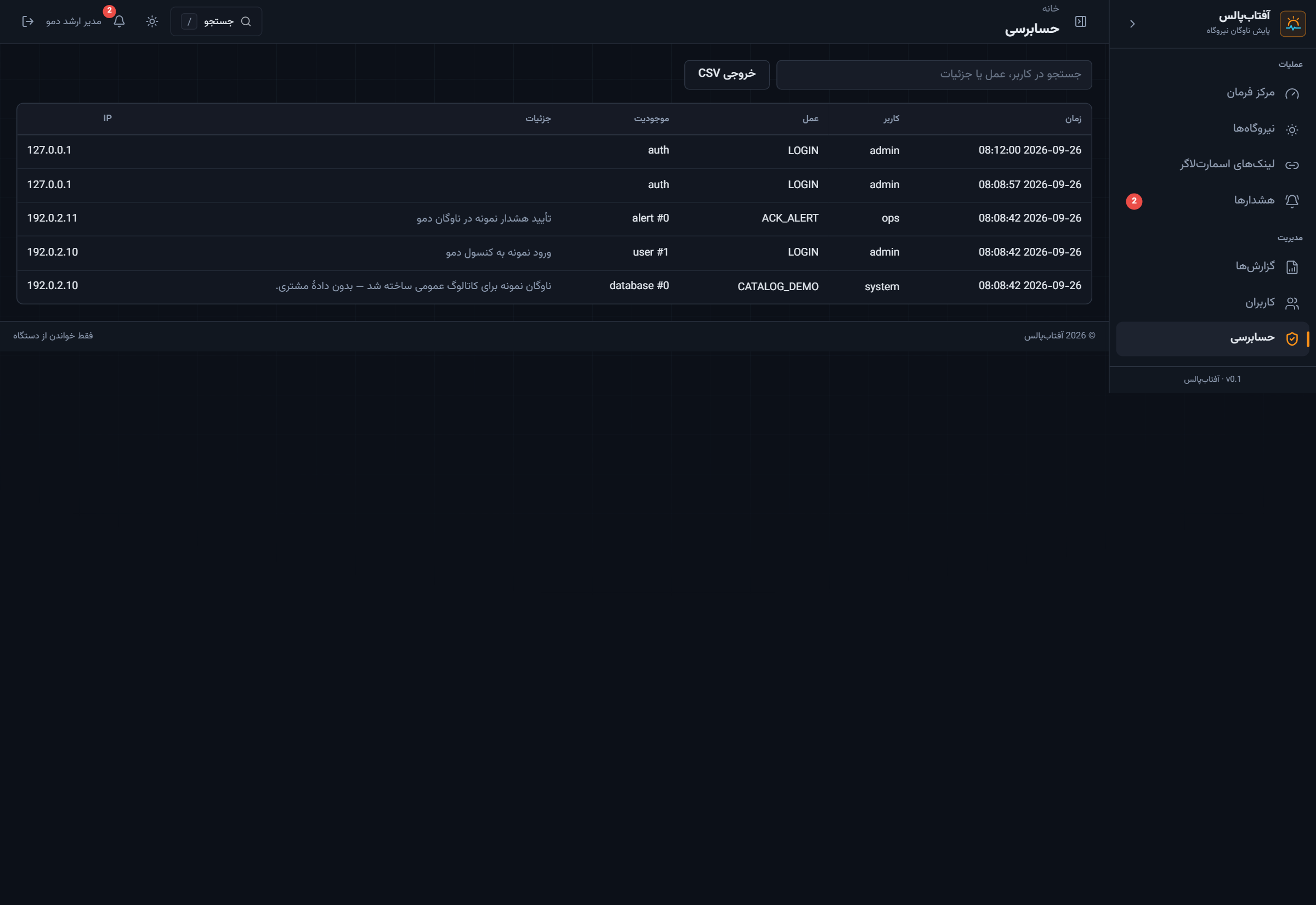
Task: Click the زمان column header
Action: [x=1073, y=118]
